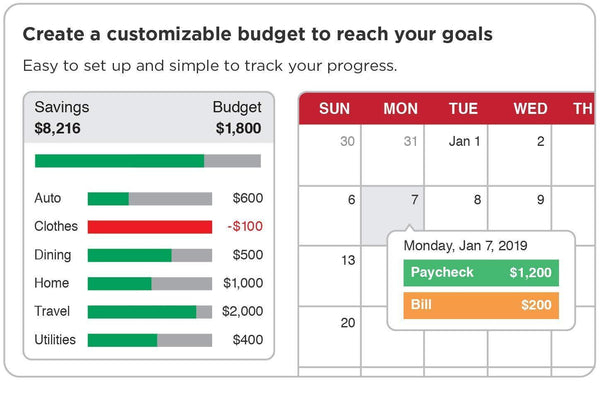The width and height of the screenshot is (600, 404).
Task: Select the Travel budget bar
Action: pyautogui.click(x=150, y=312)
